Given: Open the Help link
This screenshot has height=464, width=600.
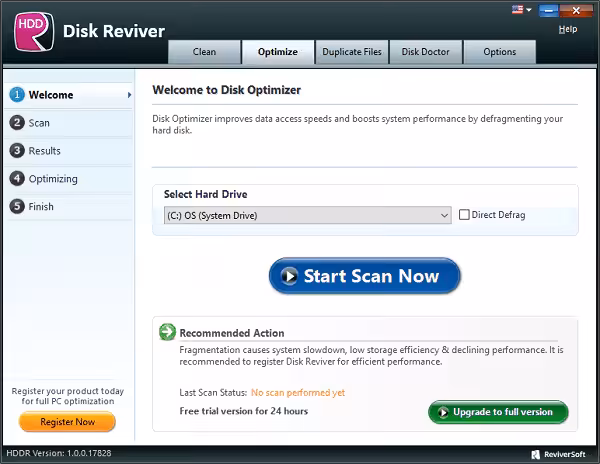Looking at the screenshot, I should (567, 29).
